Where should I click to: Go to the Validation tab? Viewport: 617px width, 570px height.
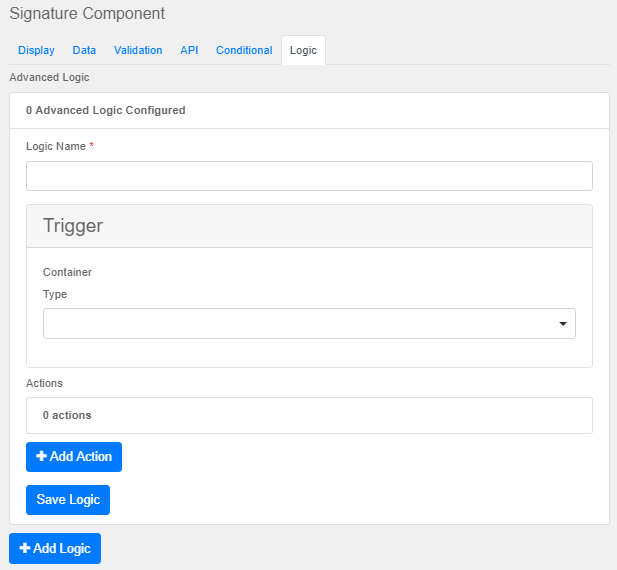pyautogui.click(x=138, y=50)
